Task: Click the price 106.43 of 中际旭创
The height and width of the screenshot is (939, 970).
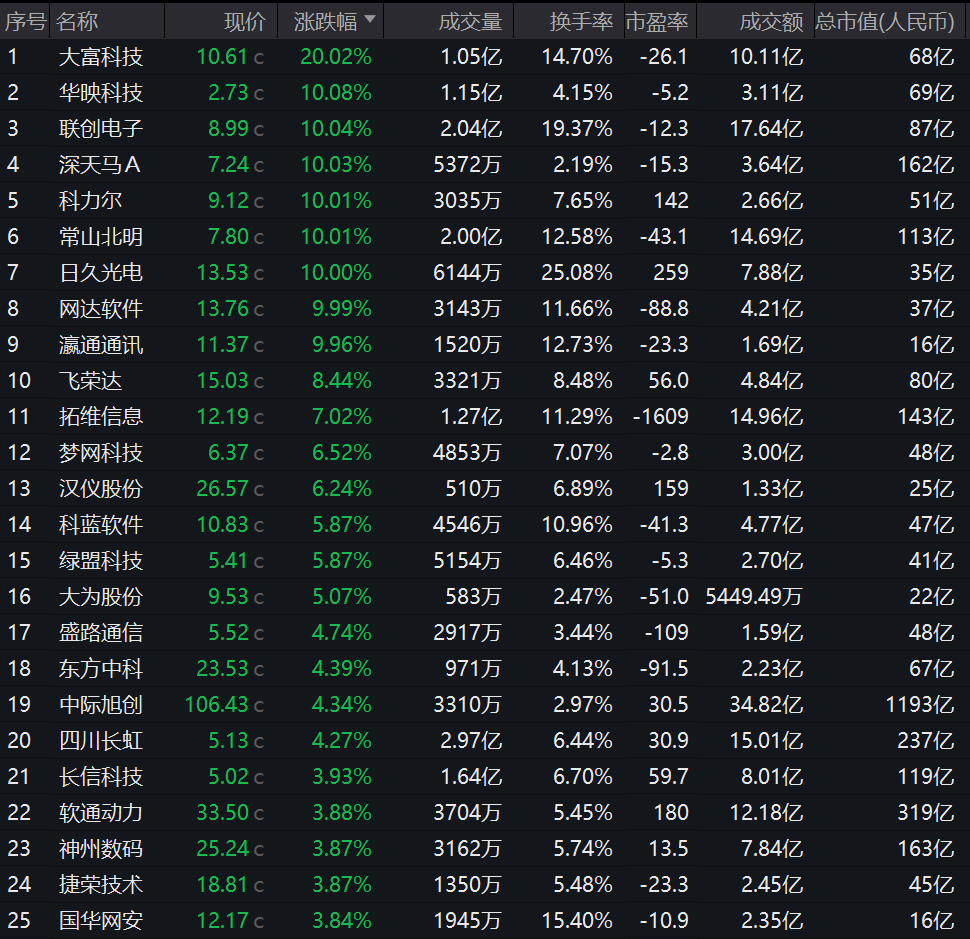Action: pyautogui.click(x=217, y=705)
